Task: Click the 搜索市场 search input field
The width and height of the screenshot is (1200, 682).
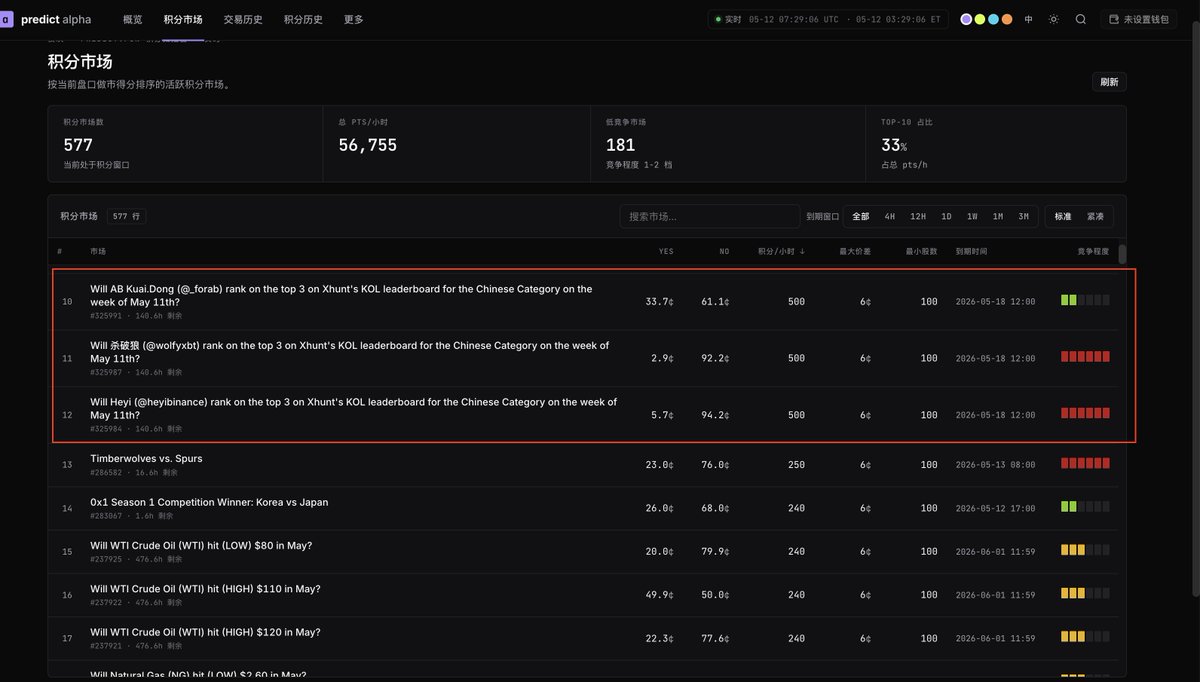Action: point(709,216)
